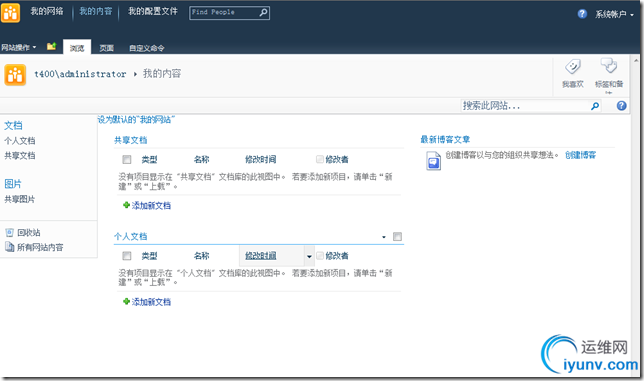Tick the 修改者 column checkbox in 共享文档

tap(320, 159)
